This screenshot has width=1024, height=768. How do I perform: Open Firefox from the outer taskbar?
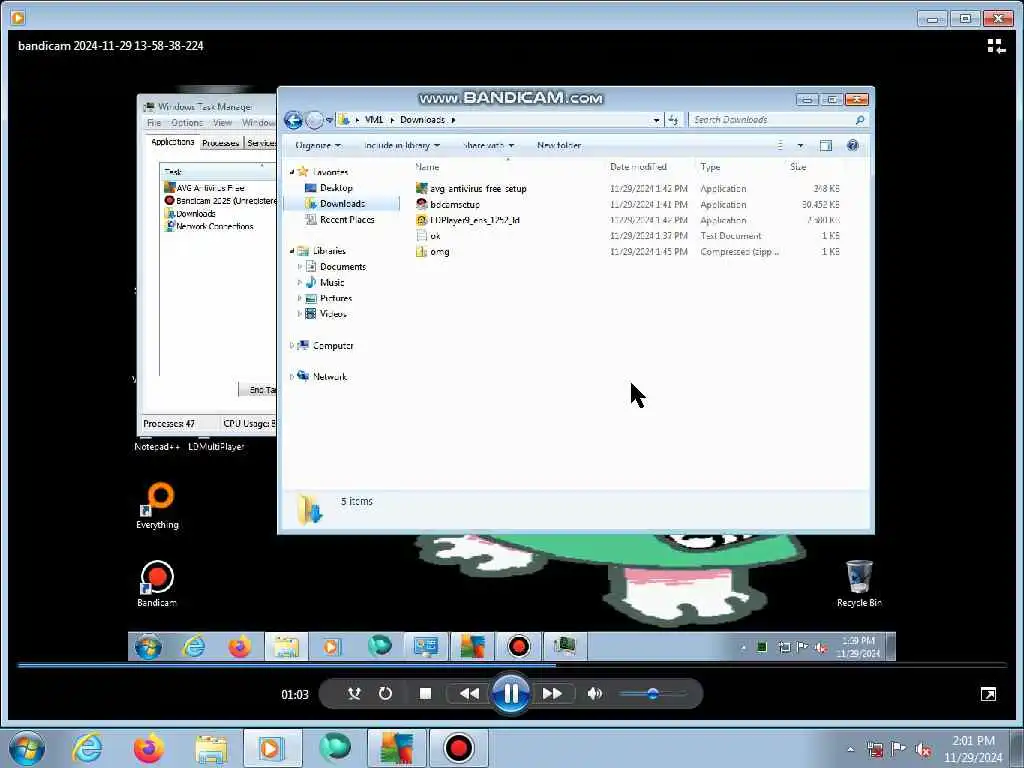[x=149, y=748]
